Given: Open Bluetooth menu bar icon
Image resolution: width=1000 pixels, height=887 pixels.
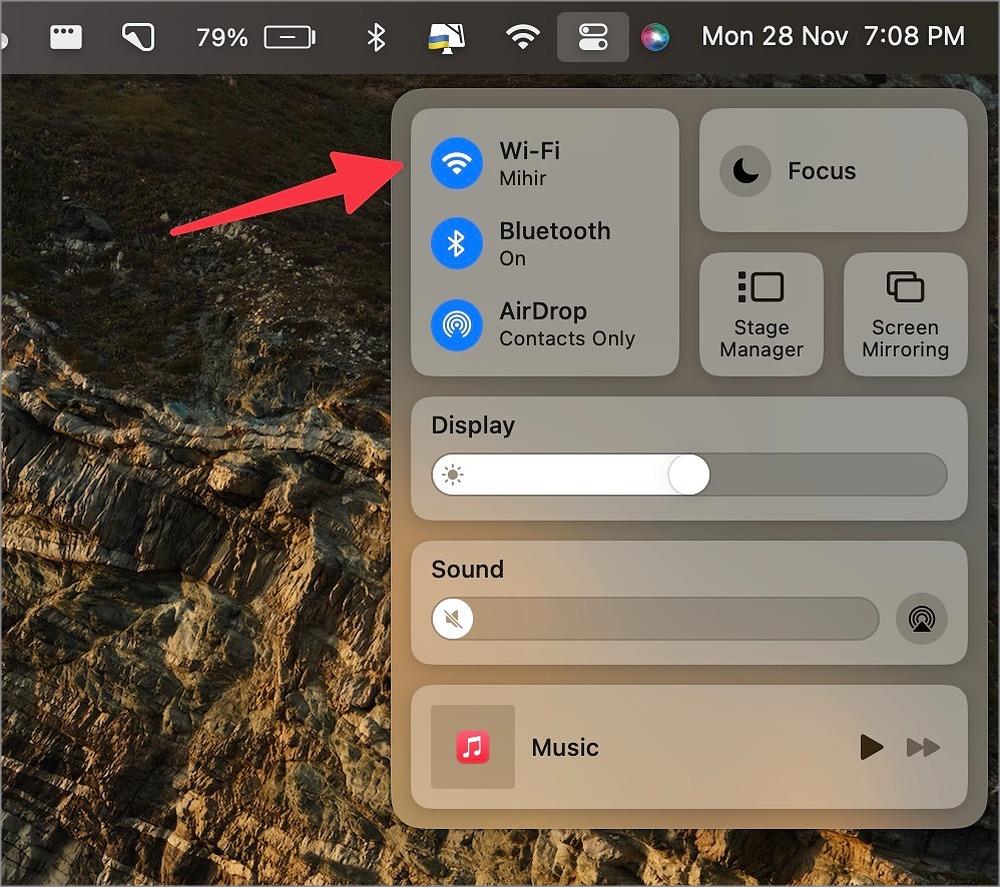Looking at the screenshot, I should (x=376, y=36).
